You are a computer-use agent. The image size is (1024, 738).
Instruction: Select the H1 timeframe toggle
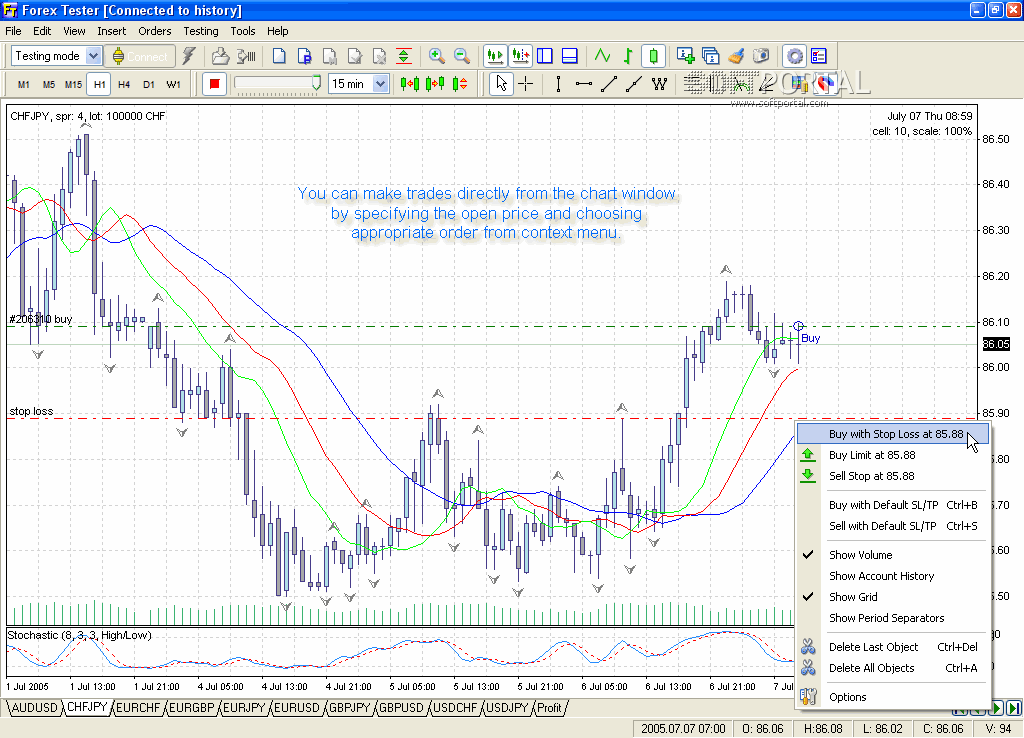[x=99, y=85]
